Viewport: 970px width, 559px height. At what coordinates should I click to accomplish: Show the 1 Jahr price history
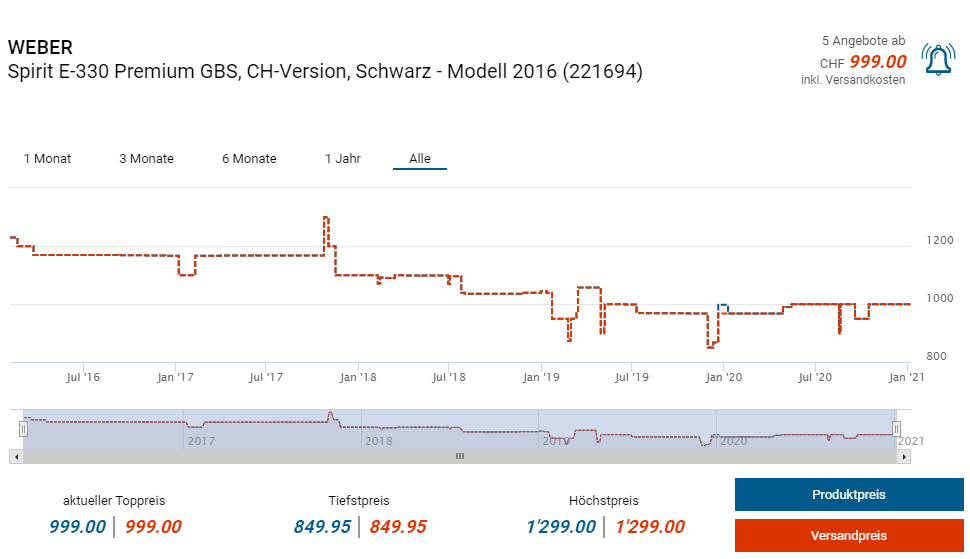coord(343,159)
